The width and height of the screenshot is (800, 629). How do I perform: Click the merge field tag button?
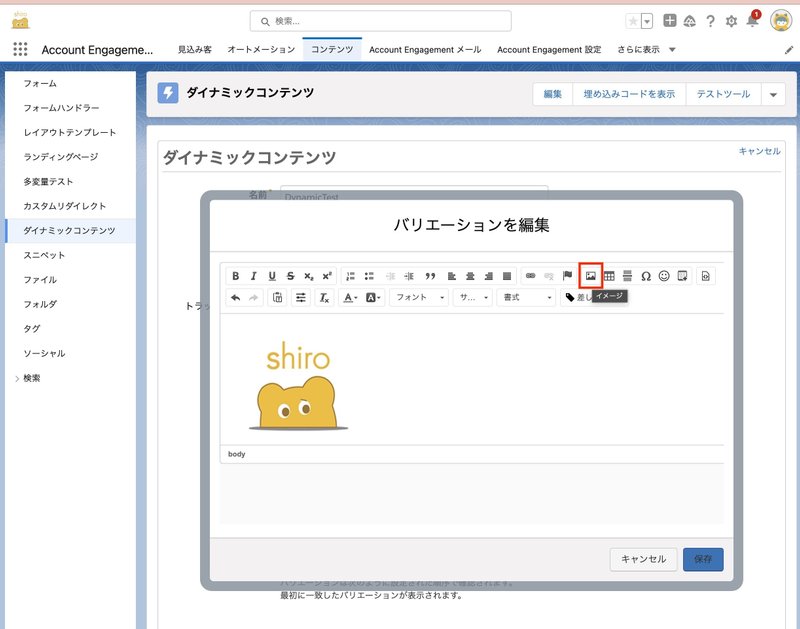577,297
